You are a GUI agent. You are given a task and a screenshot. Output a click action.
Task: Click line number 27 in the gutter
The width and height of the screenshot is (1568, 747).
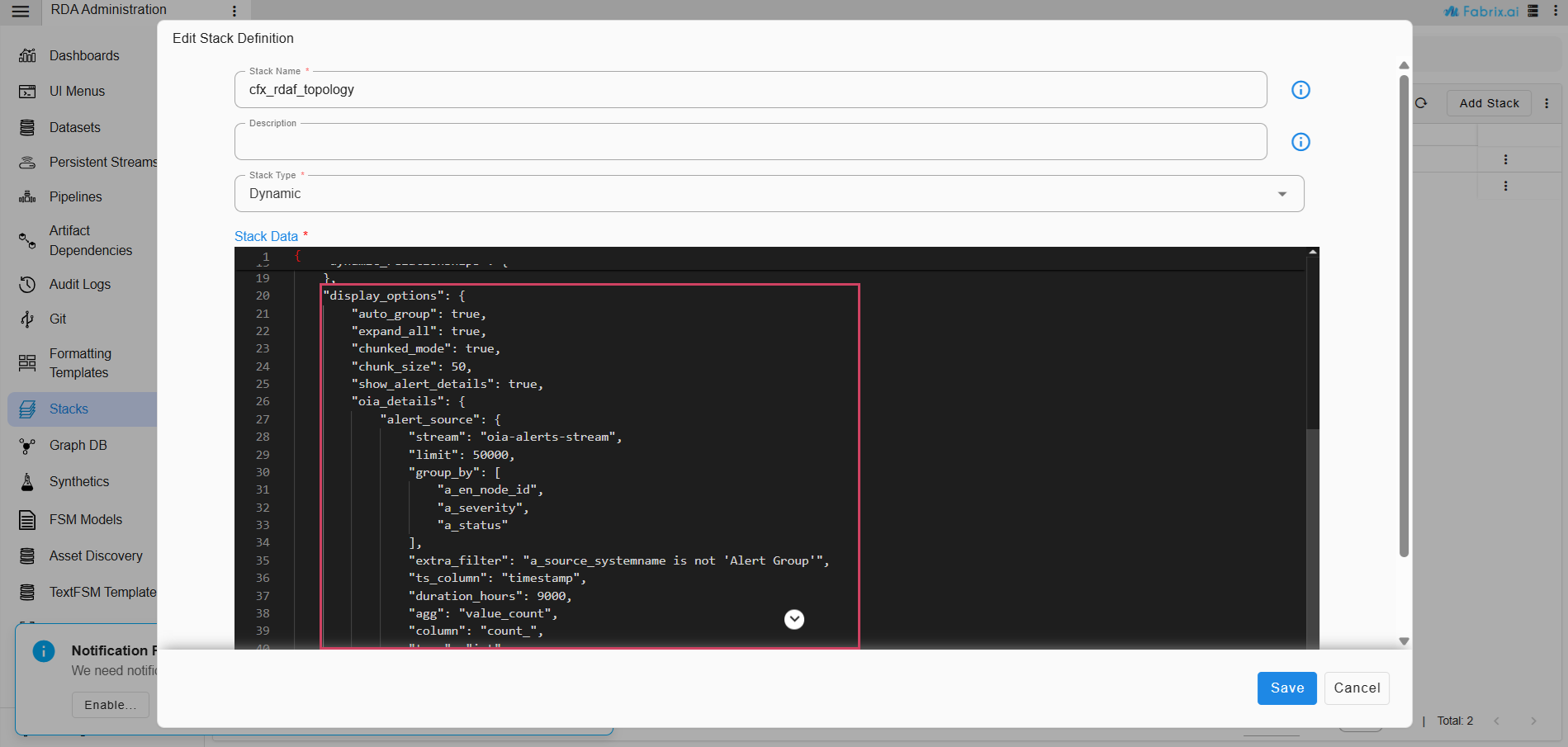263,419
